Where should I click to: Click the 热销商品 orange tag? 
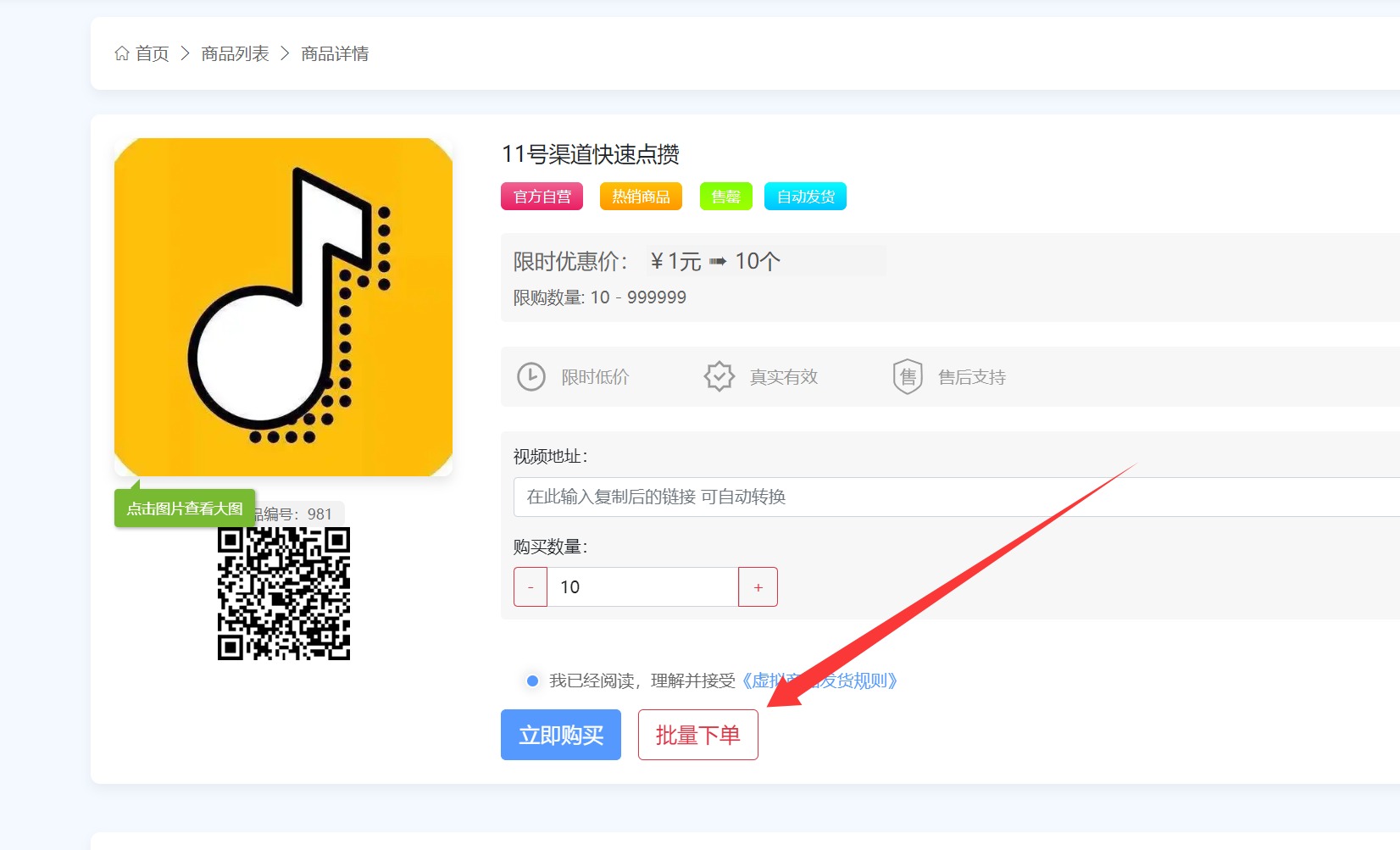tap(641, 197)
